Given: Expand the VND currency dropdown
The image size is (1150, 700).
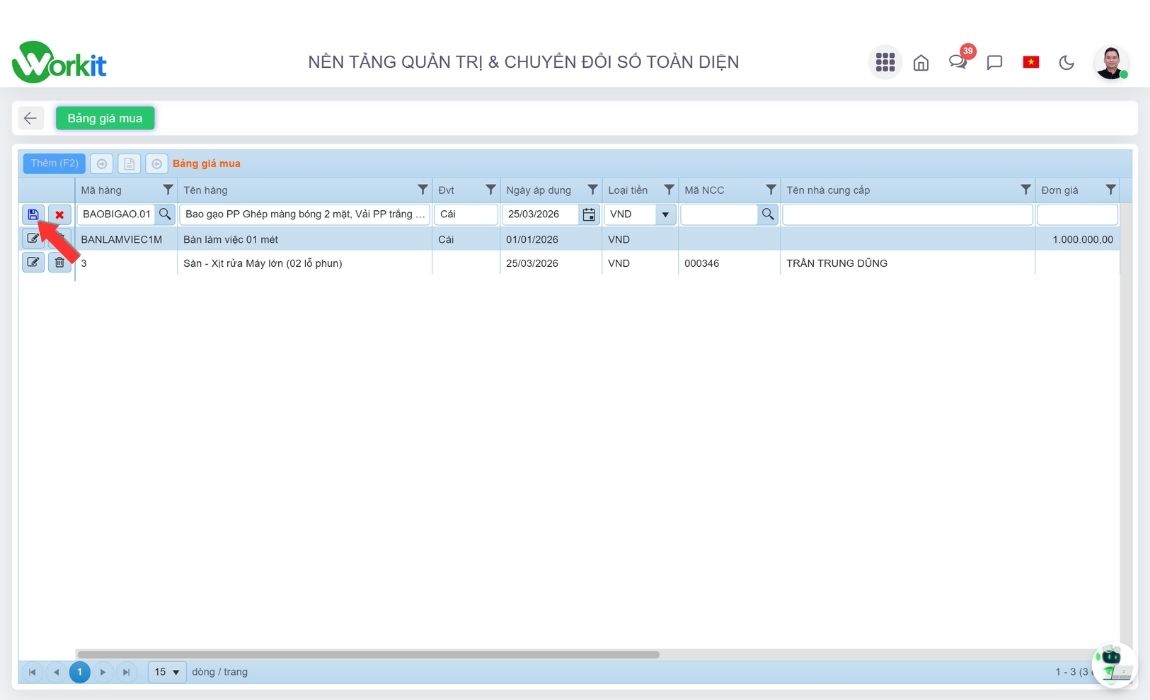Looking at the screenshot, I should click(x=665, y=214).
